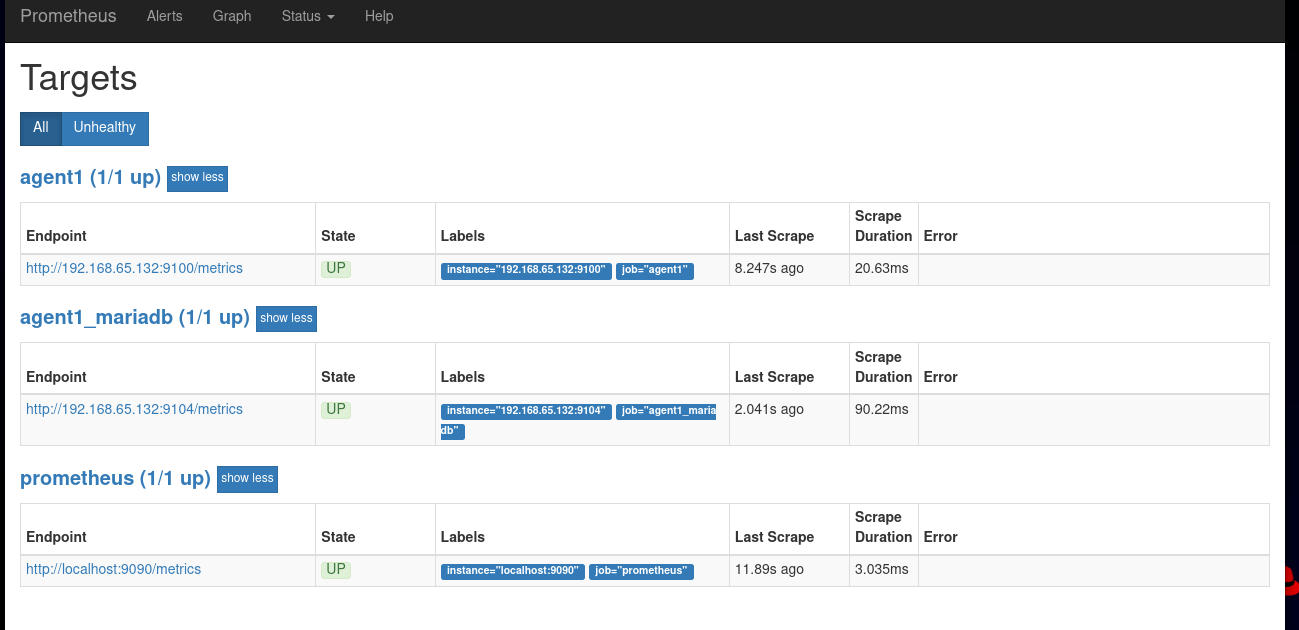Open the Help page
This screenshot has width=1299, height=630.
(379, 16)
